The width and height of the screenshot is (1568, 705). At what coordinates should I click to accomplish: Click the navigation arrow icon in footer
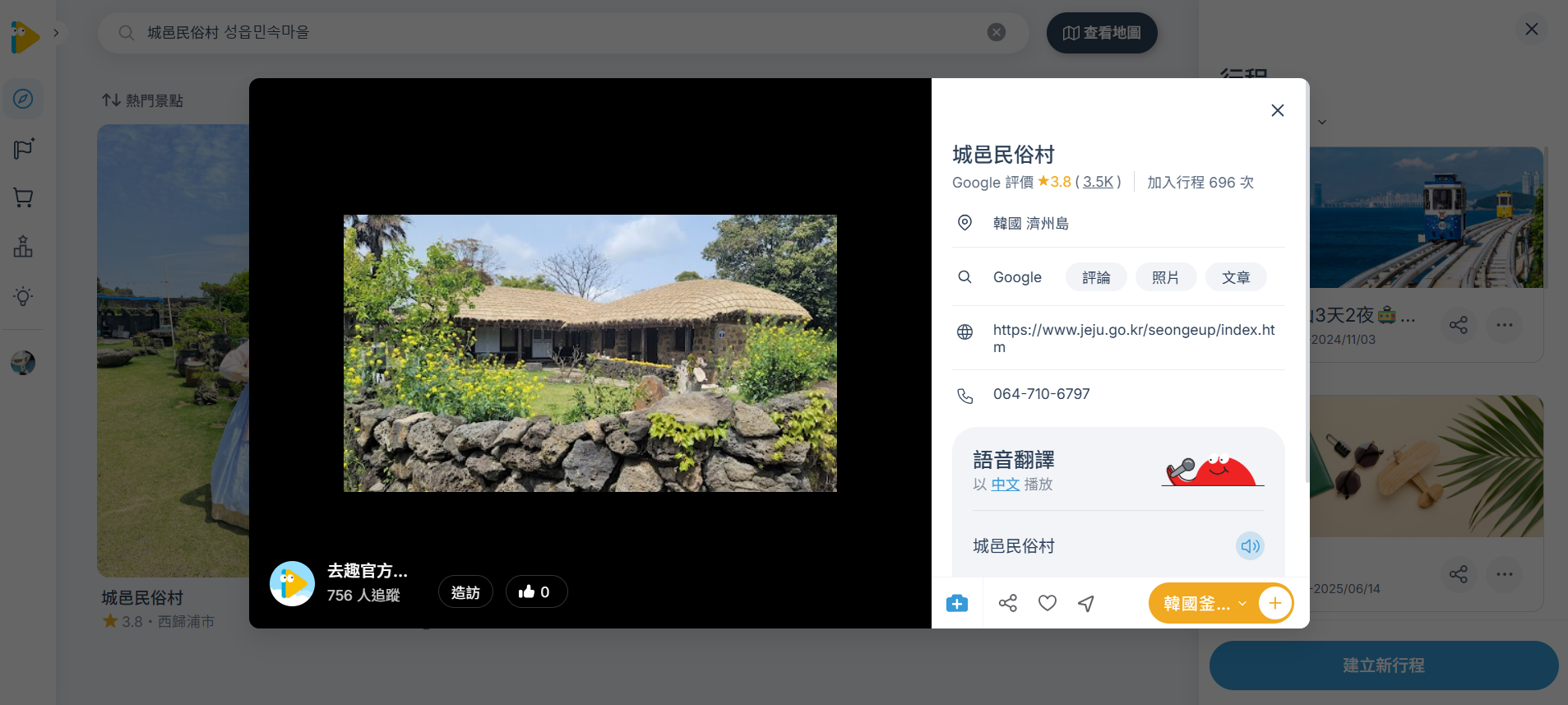[x=1086, y=603]
